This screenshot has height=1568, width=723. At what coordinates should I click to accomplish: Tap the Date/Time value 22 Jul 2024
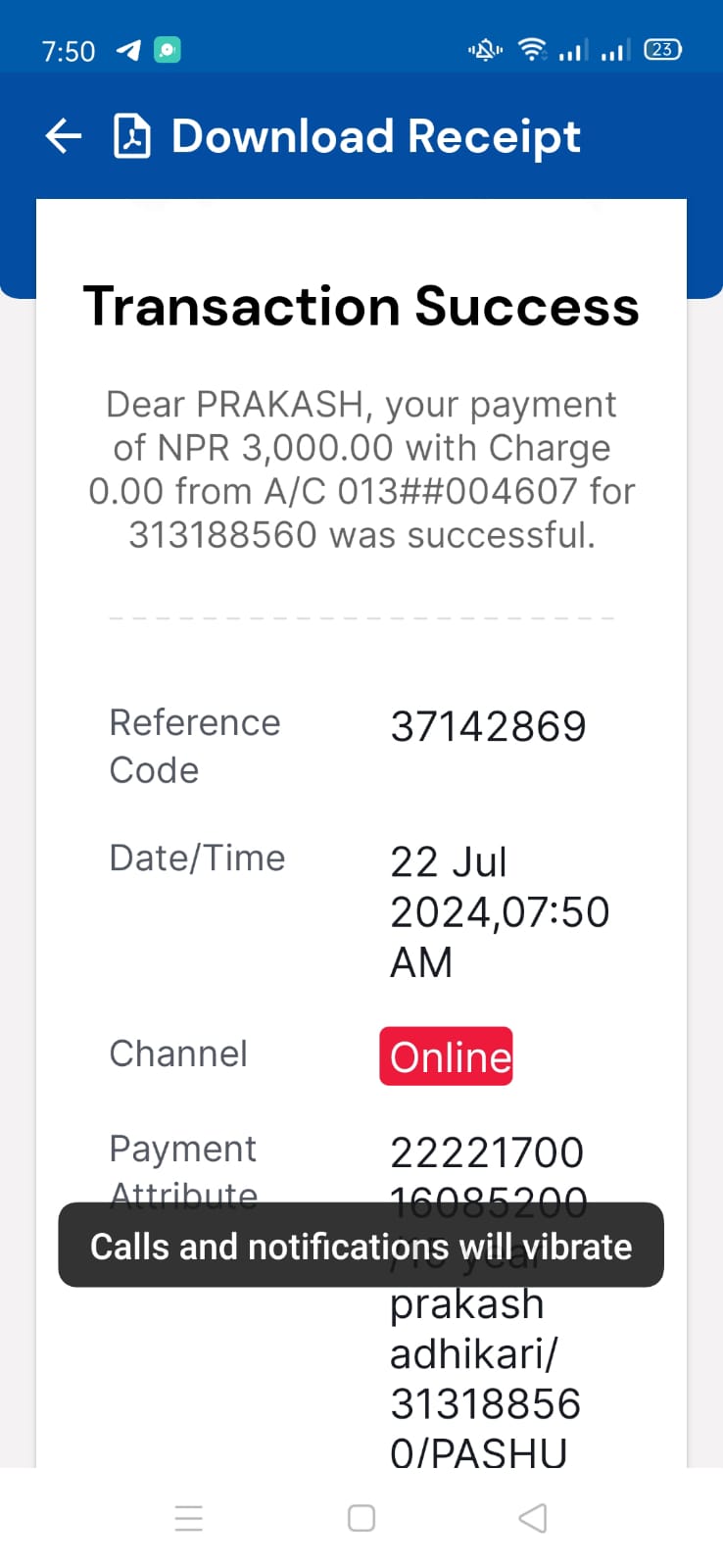(500, 912)
